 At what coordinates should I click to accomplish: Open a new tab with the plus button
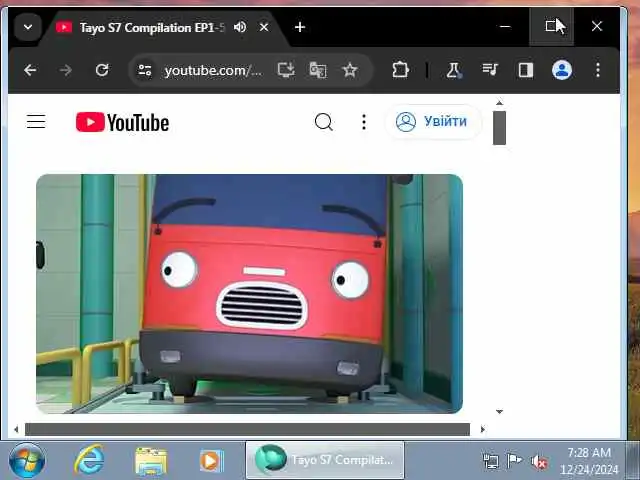(x=300, y=27)
